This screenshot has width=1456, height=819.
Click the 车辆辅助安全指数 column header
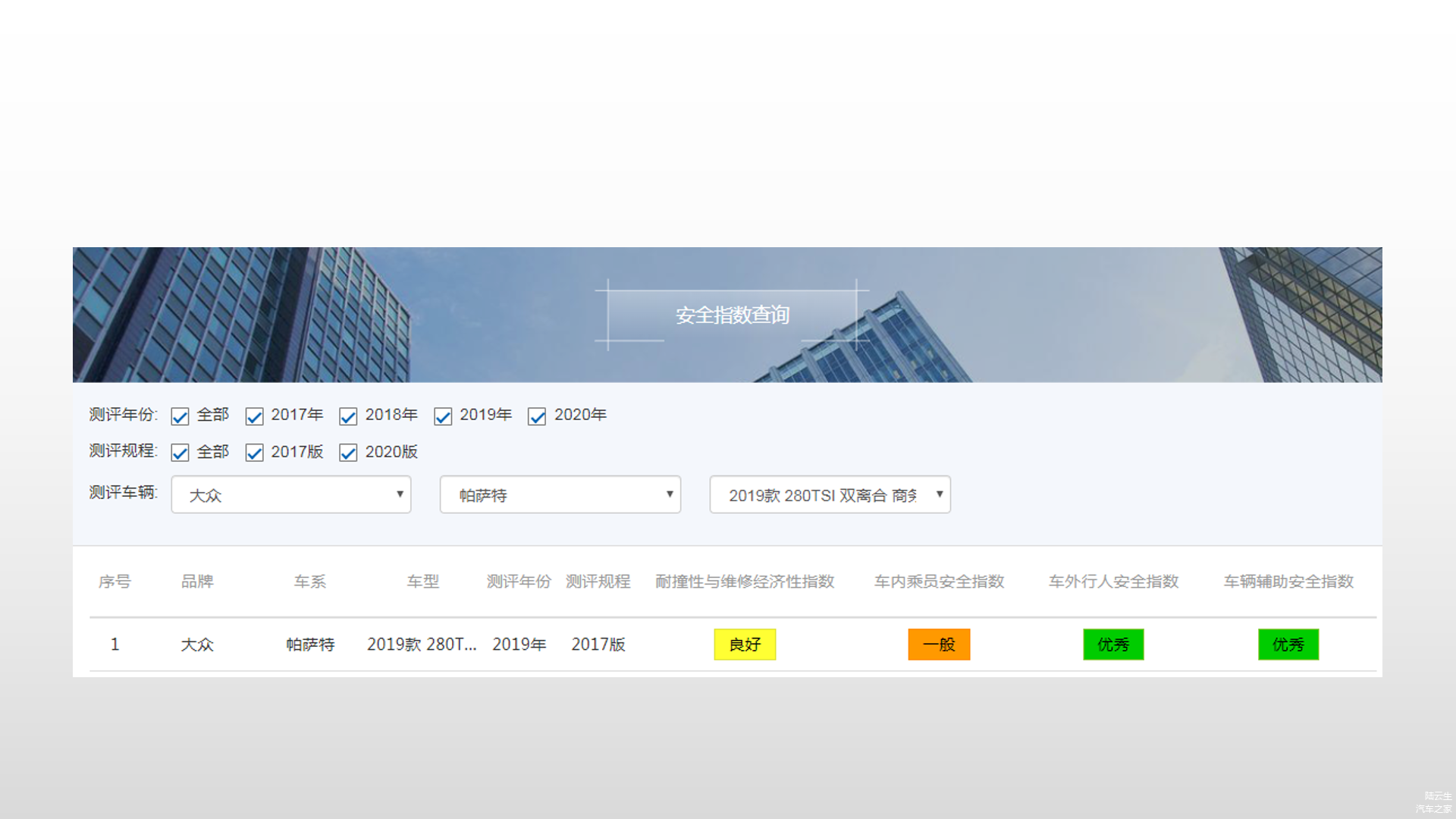click(x=1288, y=582)
